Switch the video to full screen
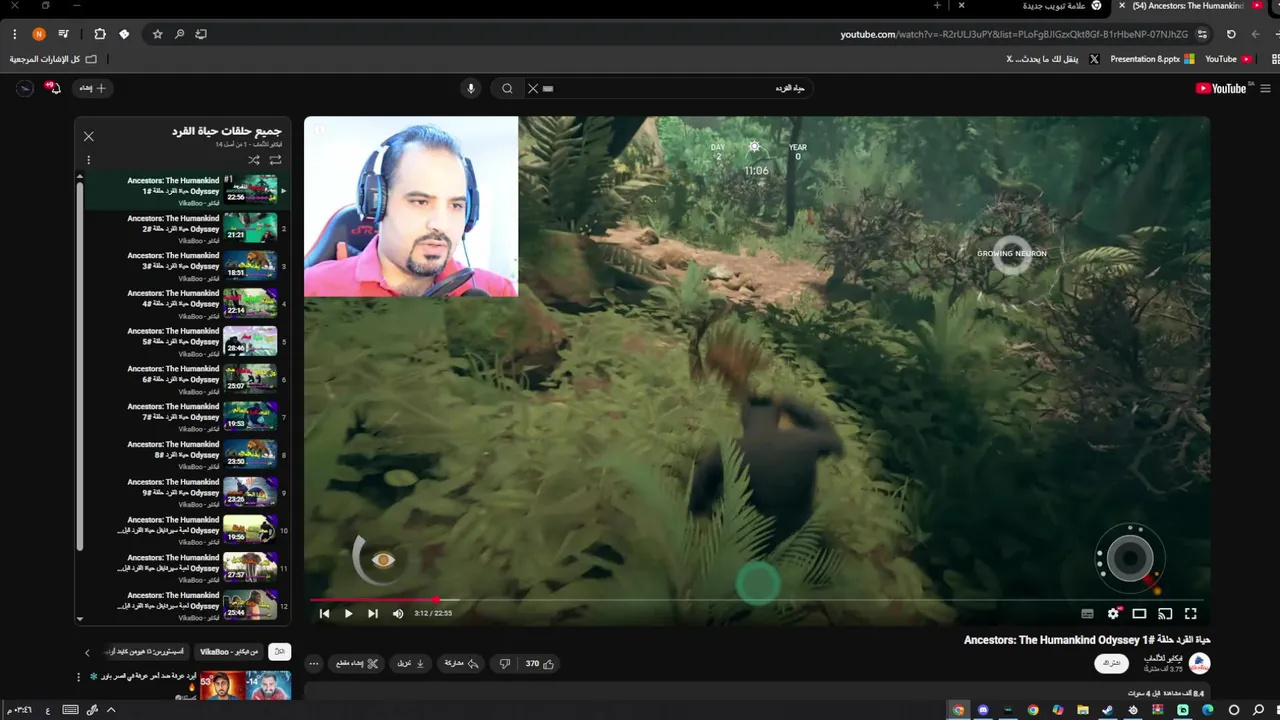 tap(1191, 614)
